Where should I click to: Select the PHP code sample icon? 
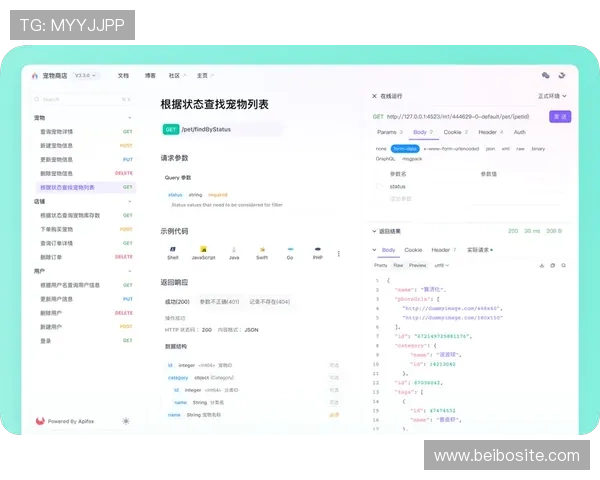(x=318, y=249)
